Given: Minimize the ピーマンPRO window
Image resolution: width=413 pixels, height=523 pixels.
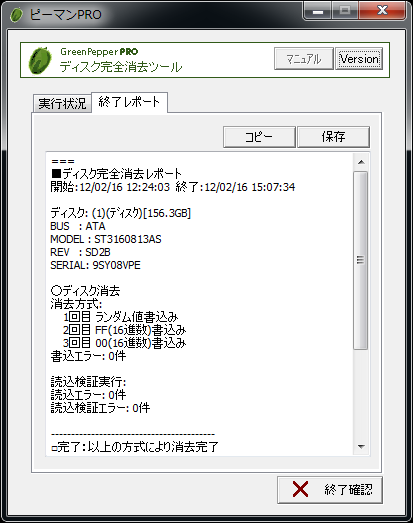Looking at the screenshot, I should pos(318,11).
